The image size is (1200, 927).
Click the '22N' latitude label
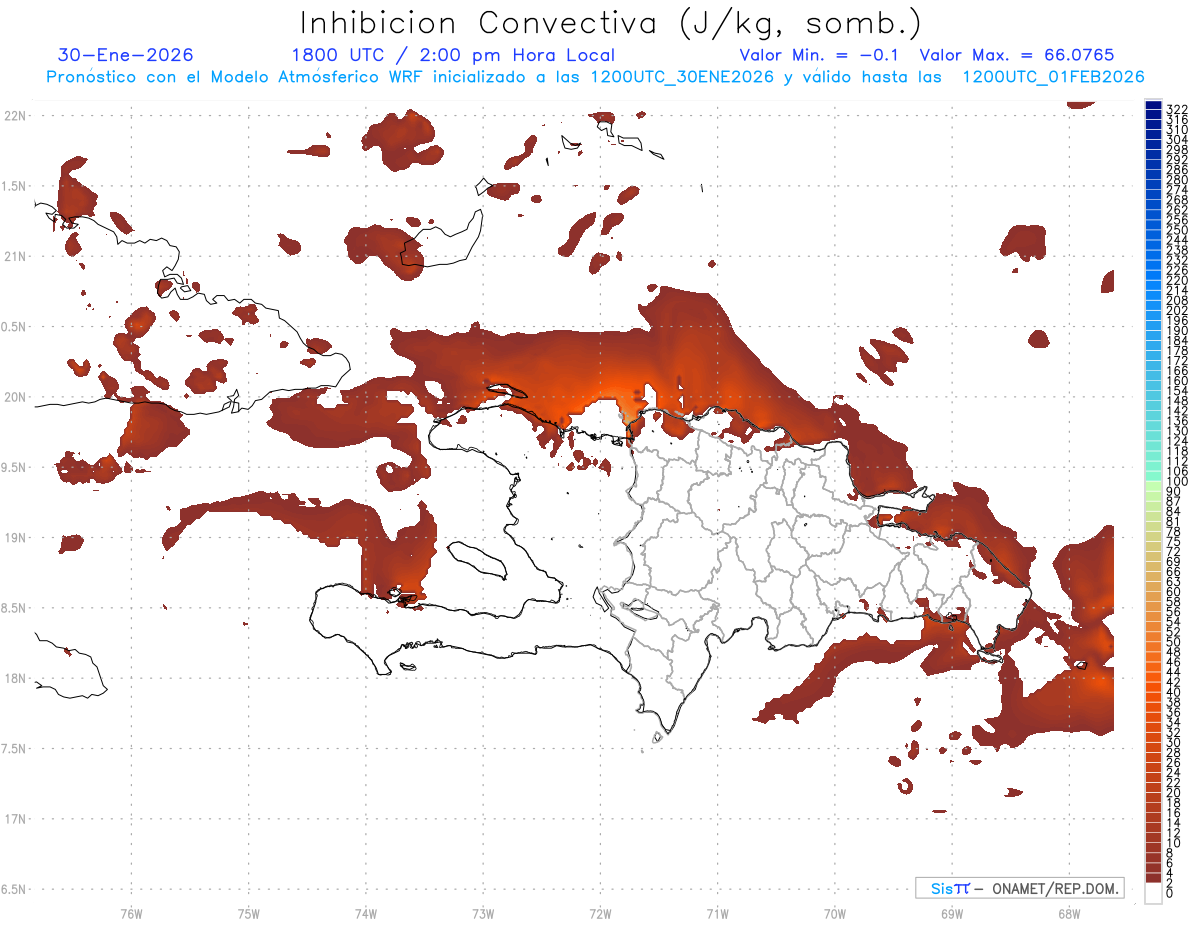[x=15, y=115]
